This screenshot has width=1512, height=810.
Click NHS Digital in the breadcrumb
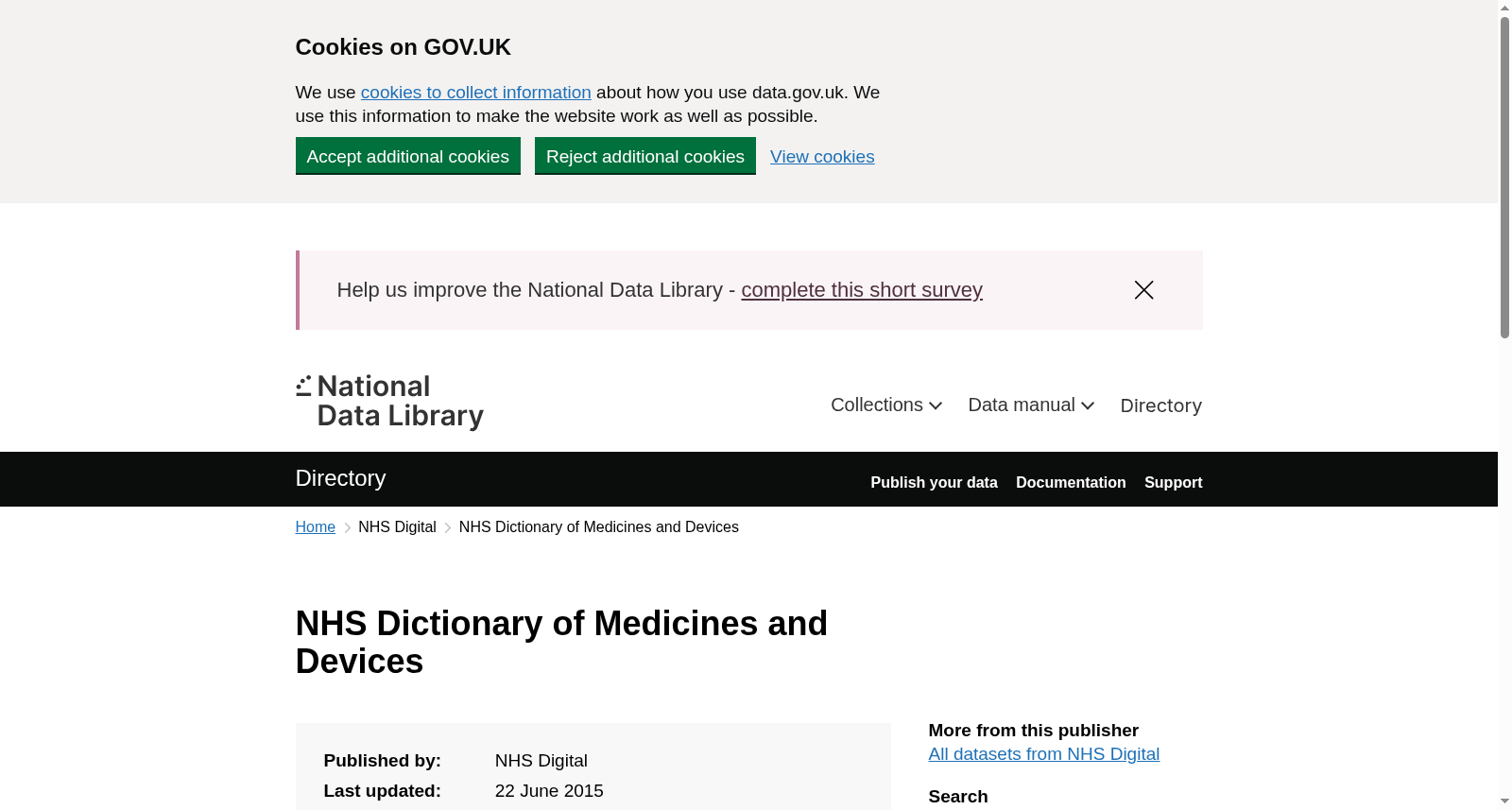[x=397, y=527]
